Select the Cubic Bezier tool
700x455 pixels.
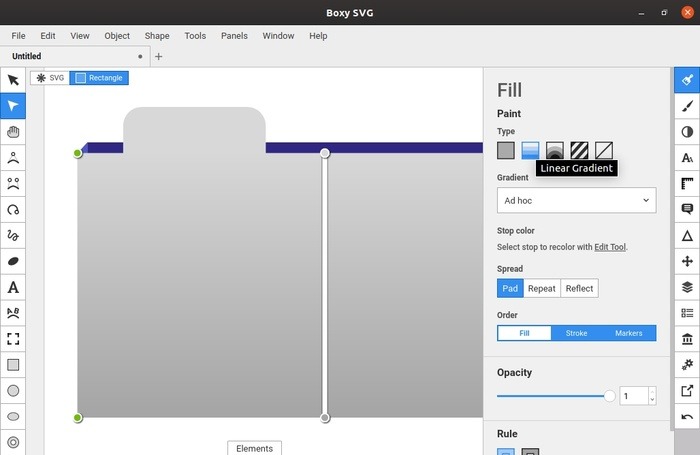click(13, 184)
